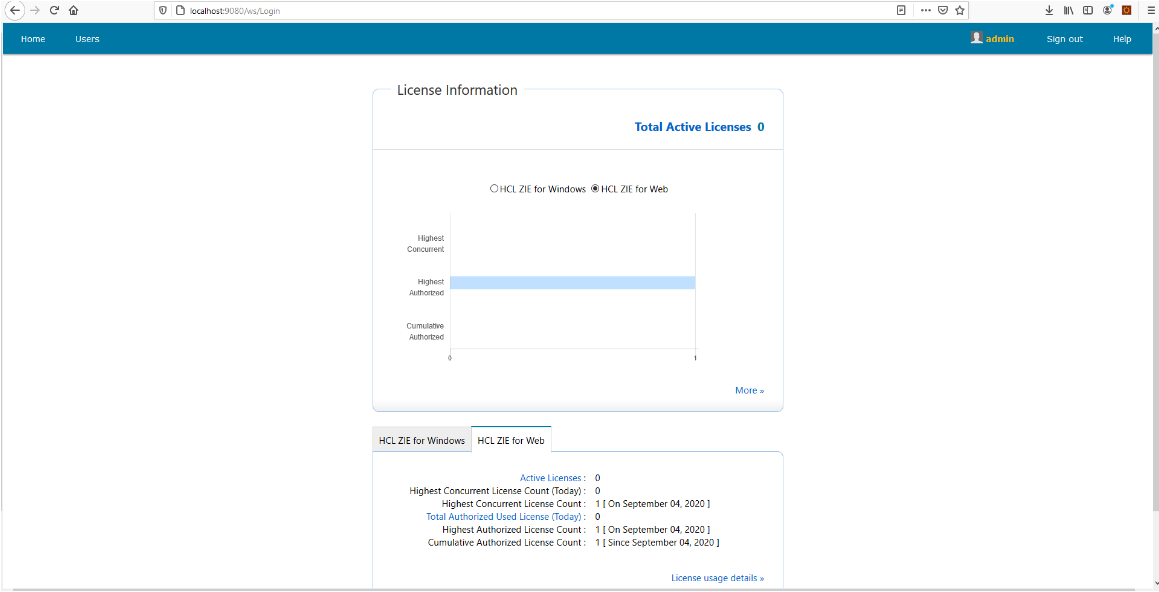Click the browser forward arrow
This screenshot has width=1159, height=592.
click(34, 10)
